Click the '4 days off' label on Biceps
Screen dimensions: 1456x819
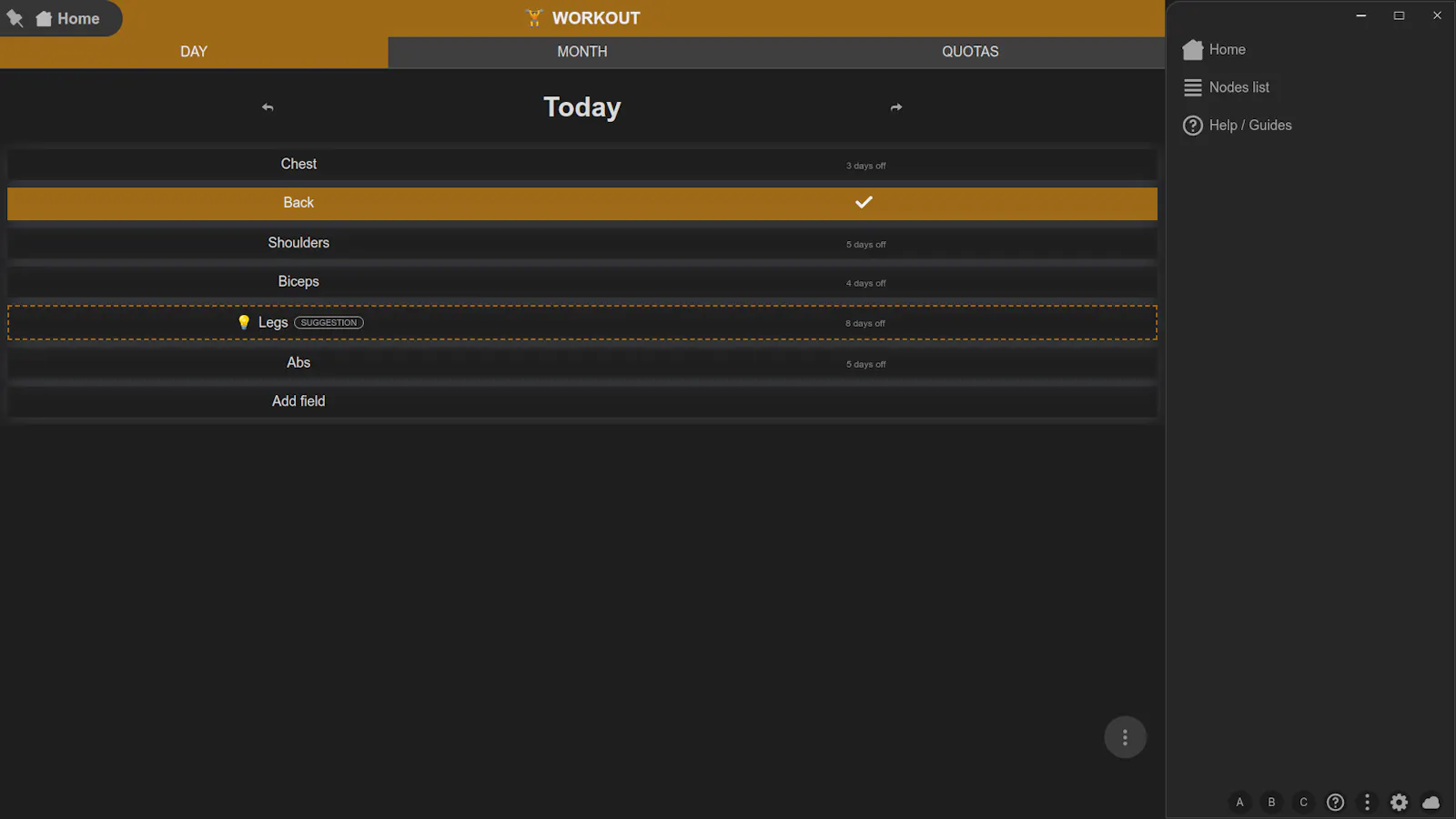click(865, 283)
